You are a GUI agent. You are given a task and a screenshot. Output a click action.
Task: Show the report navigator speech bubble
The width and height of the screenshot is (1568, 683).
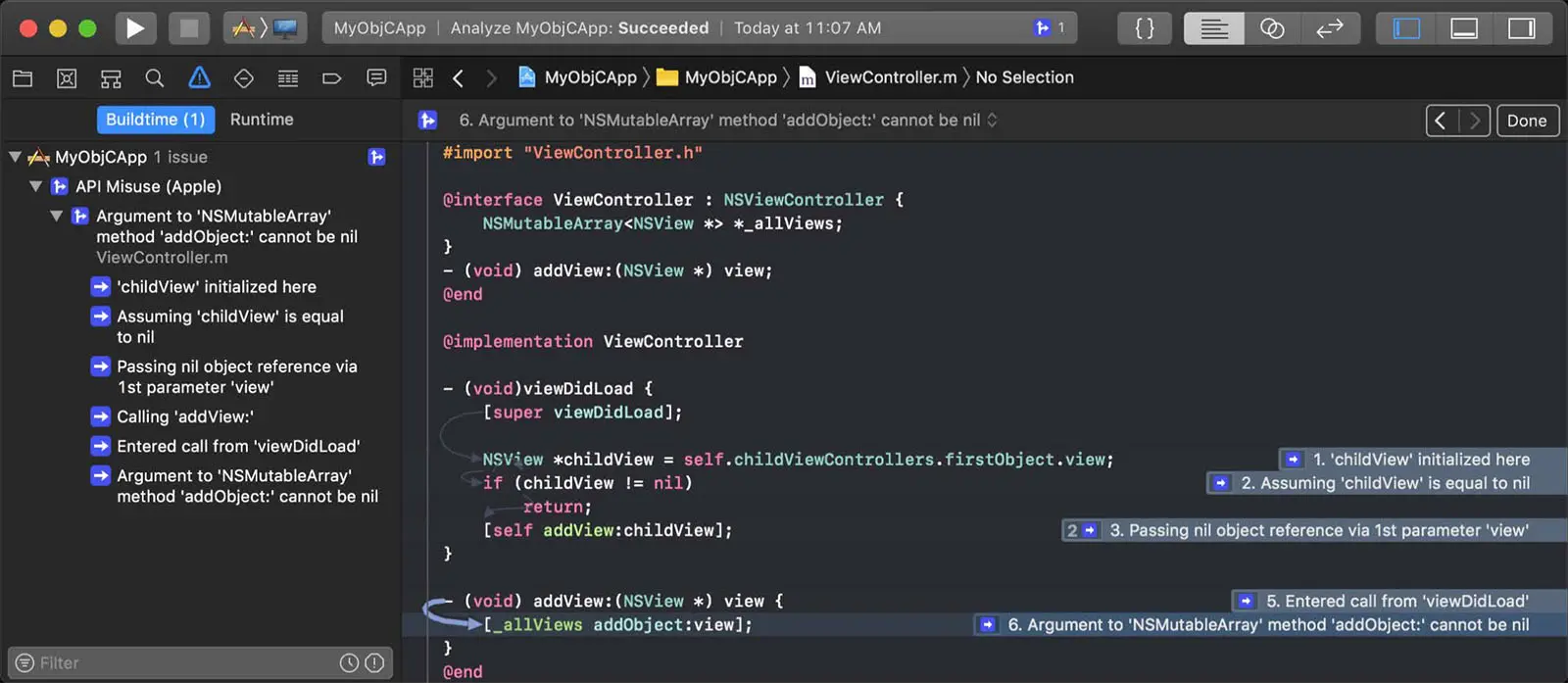pos(376,78)
